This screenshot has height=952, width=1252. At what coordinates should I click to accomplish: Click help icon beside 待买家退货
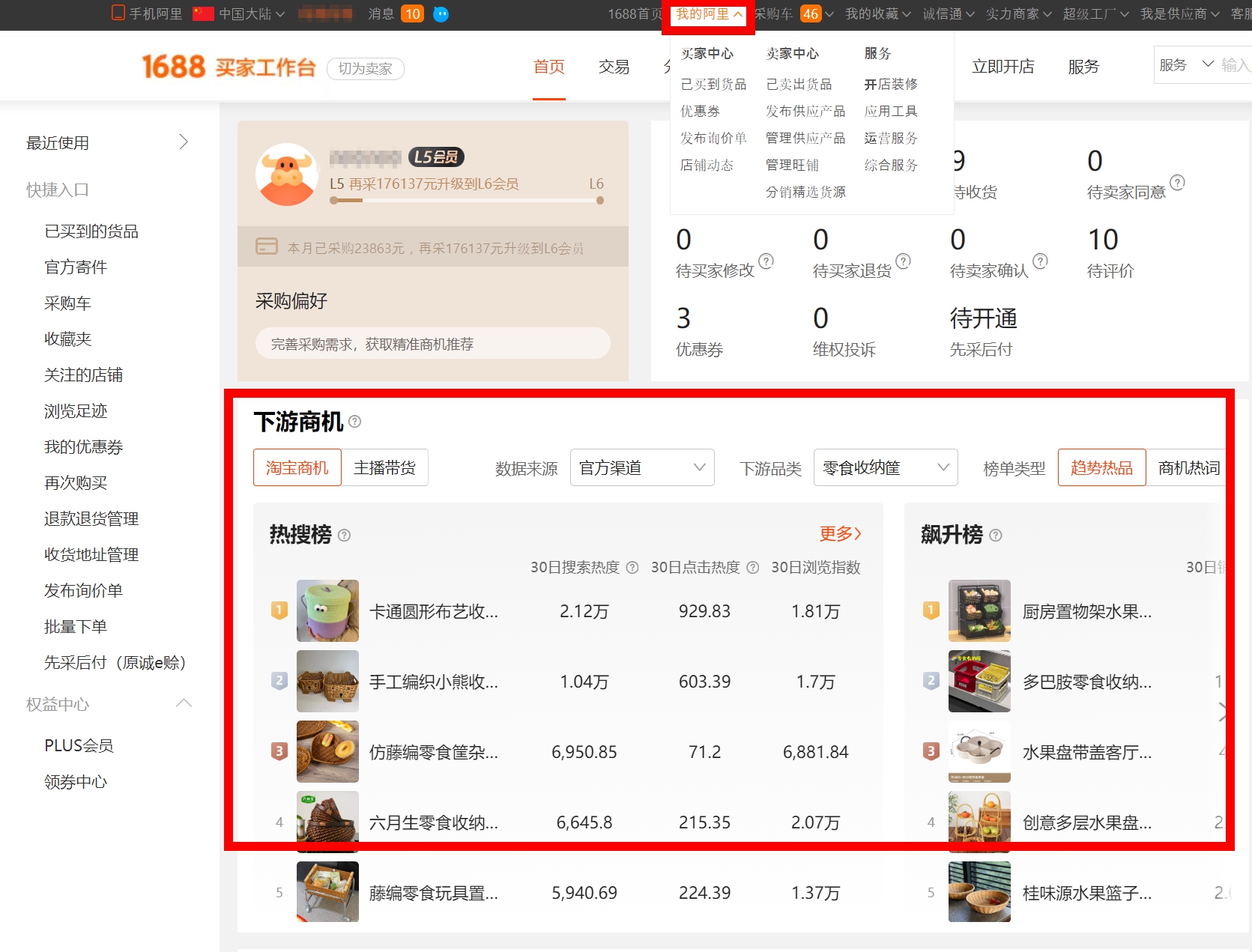tap(904, 261)
